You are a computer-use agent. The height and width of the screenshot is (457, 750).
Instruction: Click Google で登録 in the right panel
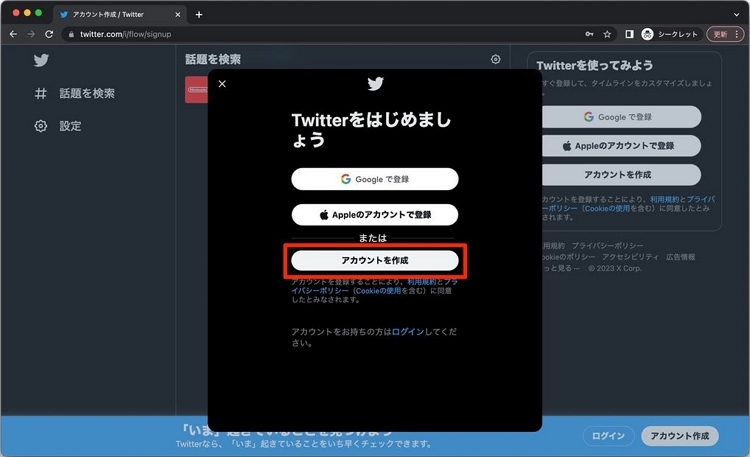coord(621,117)
